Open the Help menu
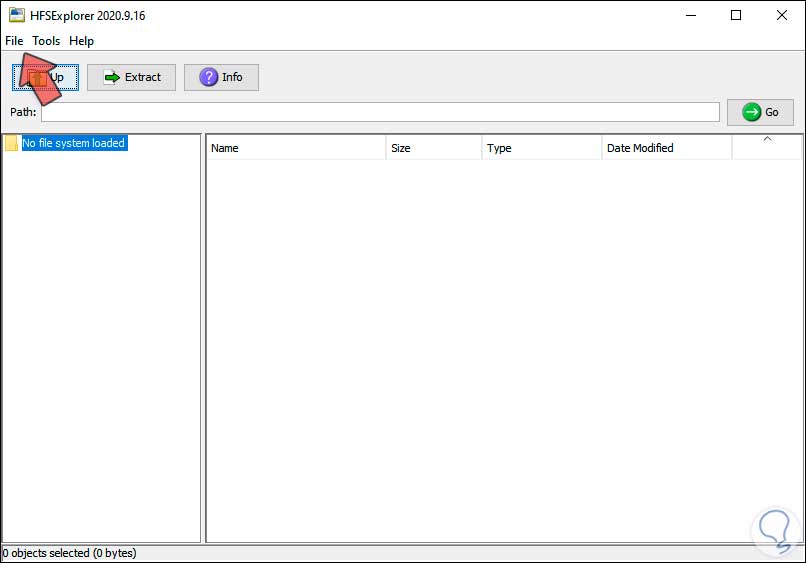Image resolution: width=806 pixels, height=563 pixels. pos(81,41)
